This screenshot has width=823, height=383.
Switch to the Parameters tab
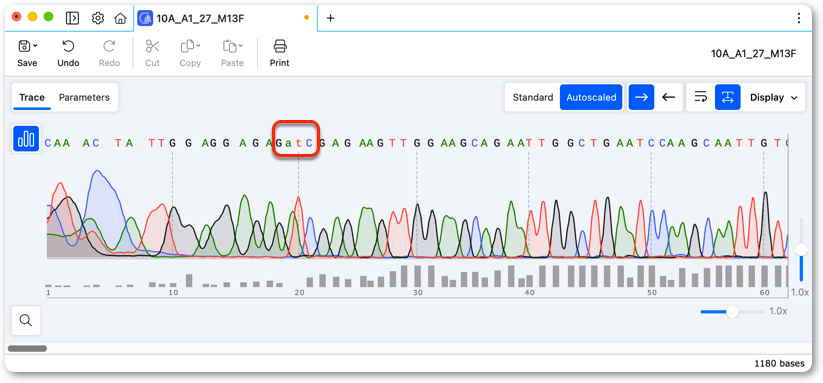(84, 97)
